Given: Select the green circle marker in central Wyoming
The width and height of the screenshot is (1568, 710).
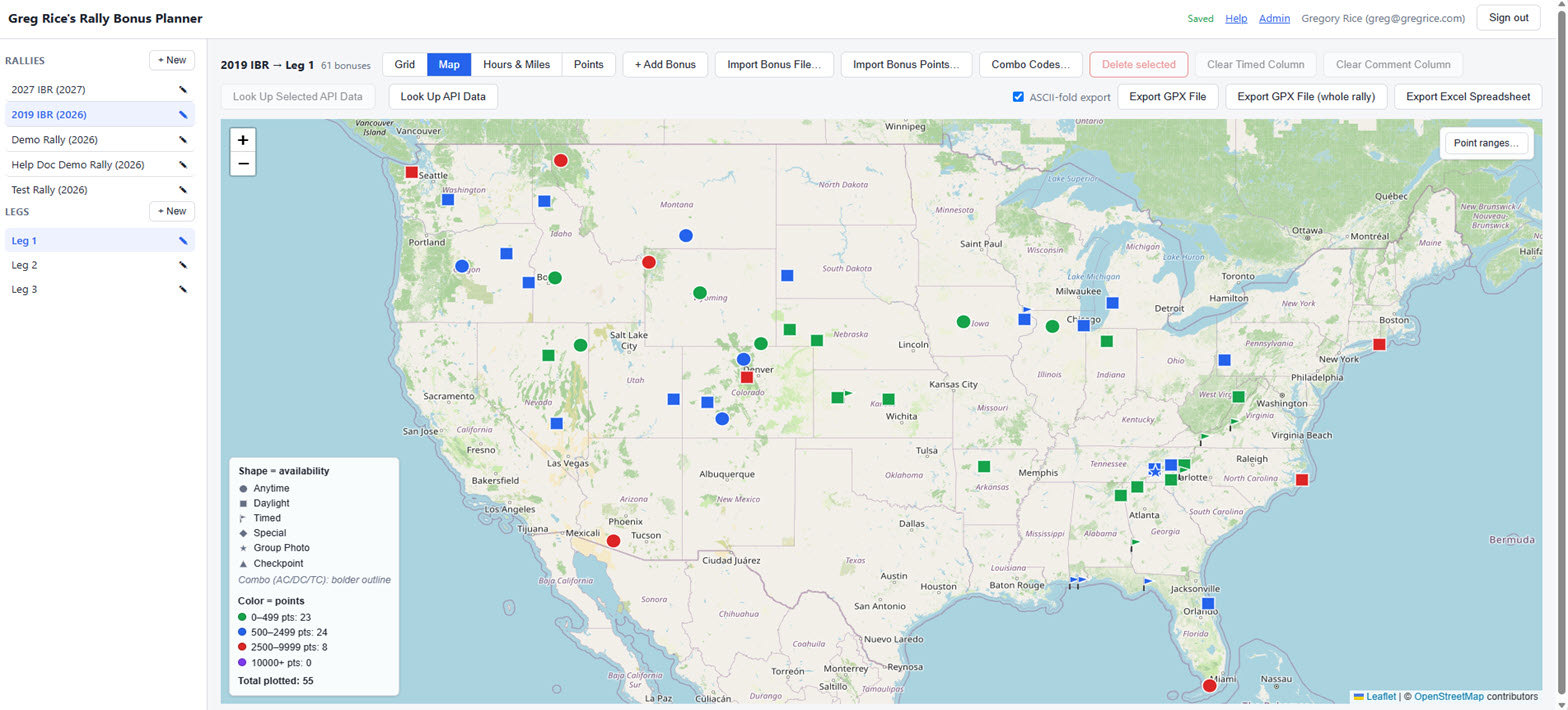Looking at the screenshot, I should pyautogui.click(x=699, y=293).
